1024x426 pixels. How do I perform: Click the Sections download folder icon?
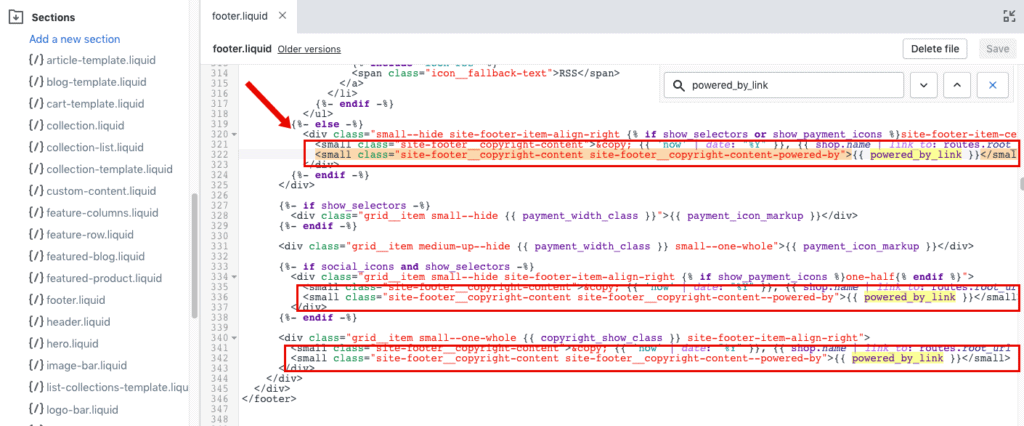click(16, 17)
